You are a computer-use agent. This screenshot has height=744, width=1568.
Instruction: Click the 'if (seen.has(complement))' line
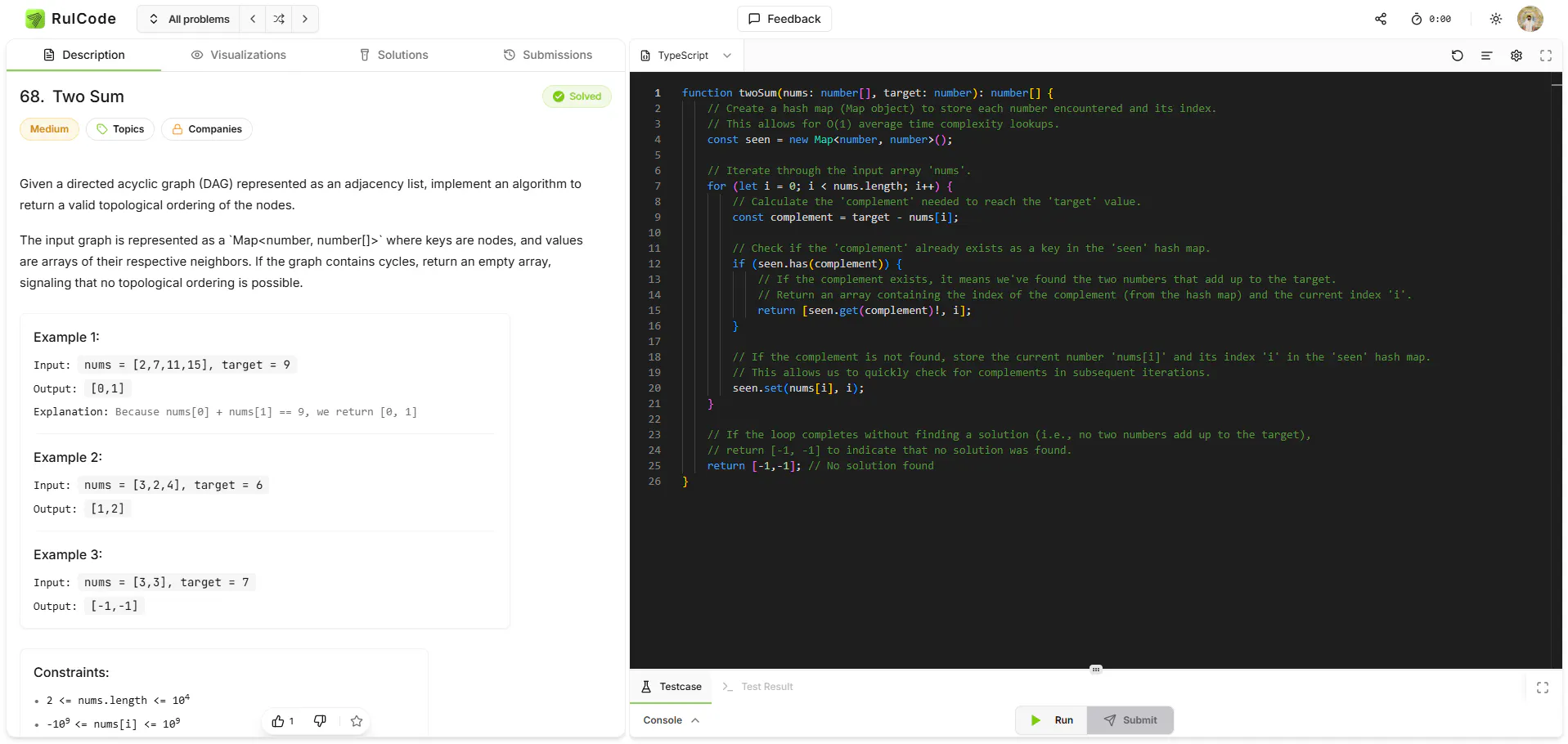coord(817,264)
